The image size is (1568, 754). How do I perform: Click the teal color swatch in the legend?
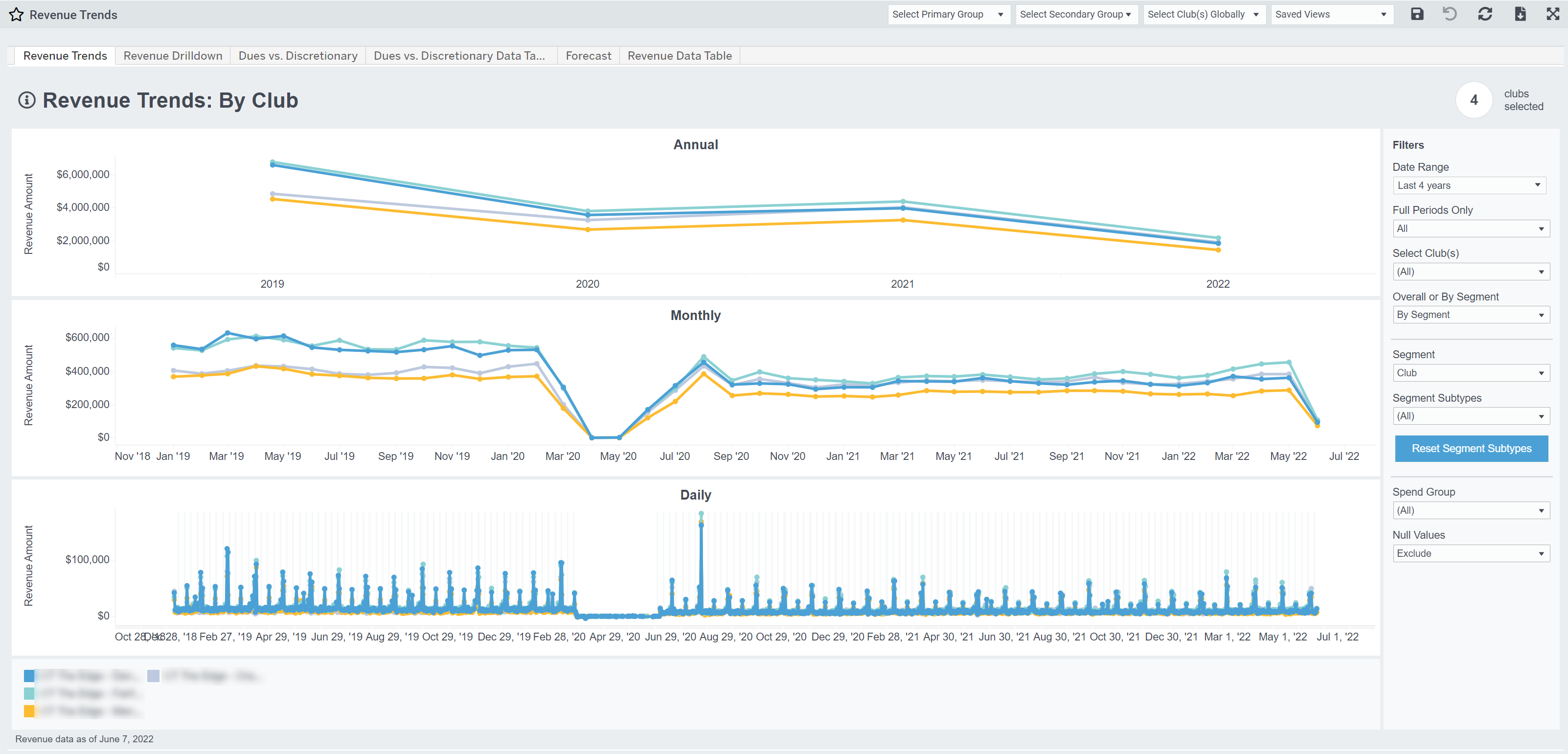click(29, 692)
